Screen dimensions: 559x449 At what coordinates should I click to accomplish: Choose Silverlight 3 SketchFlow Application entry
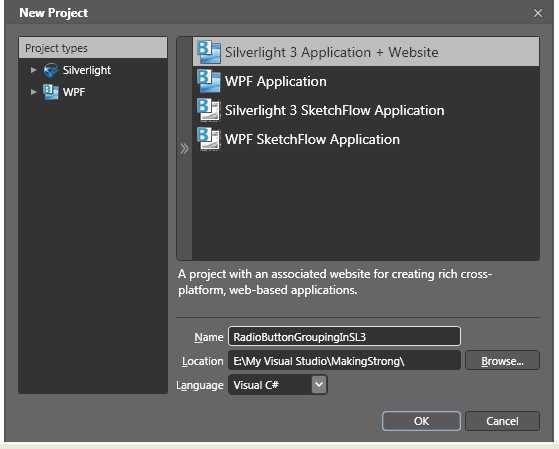[x=366, y=110]
